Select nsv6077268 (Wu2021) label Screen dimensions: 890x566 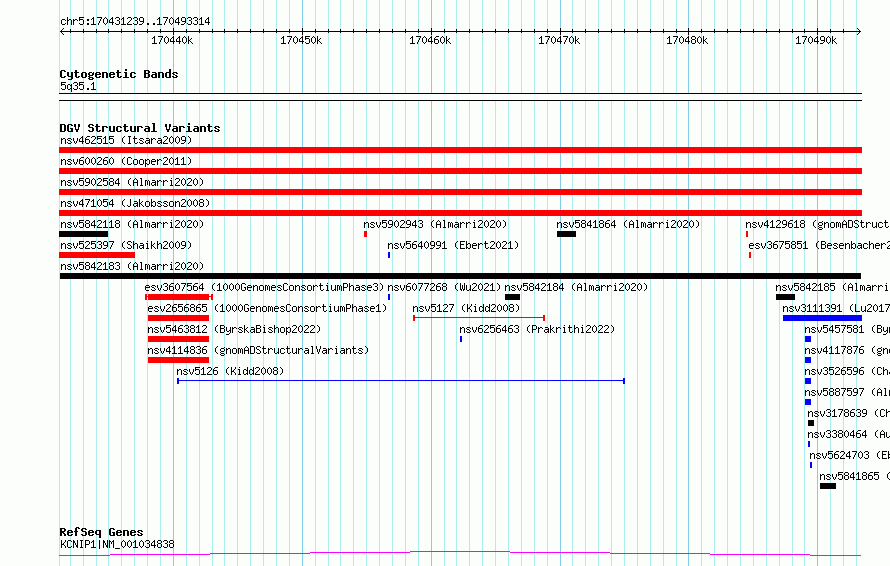click(444, 287)
